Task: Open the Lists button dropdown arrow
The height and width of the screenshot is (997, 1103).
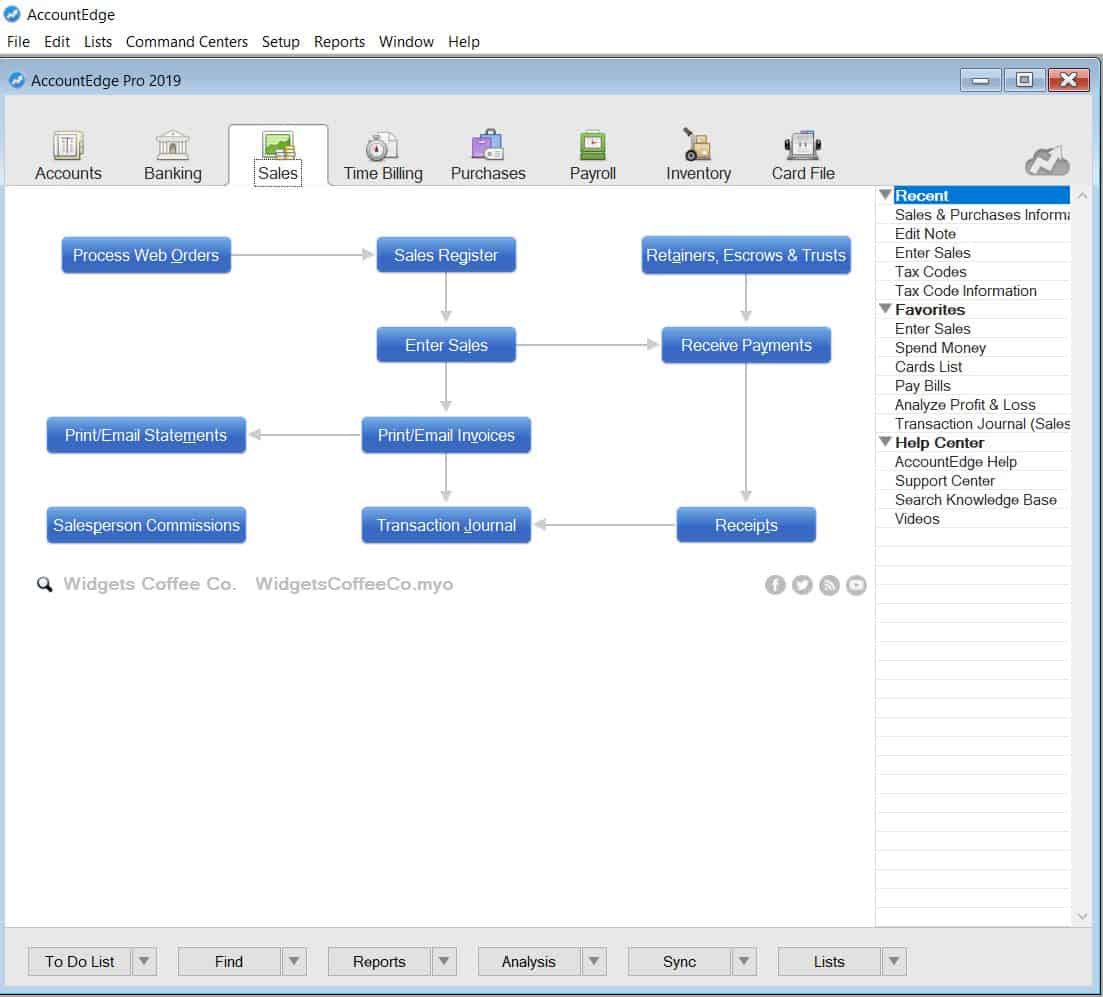Action: [893, 961]
